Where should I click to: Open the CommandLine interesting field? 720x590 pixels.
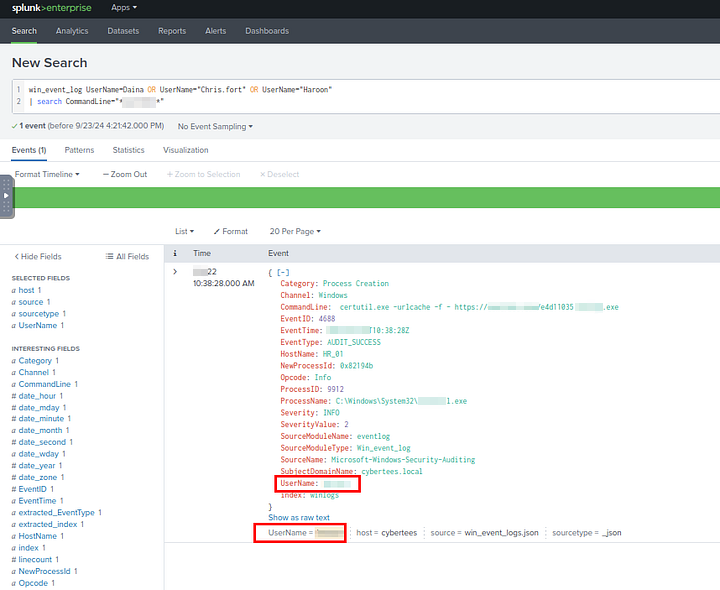click(x=45, y=384)
